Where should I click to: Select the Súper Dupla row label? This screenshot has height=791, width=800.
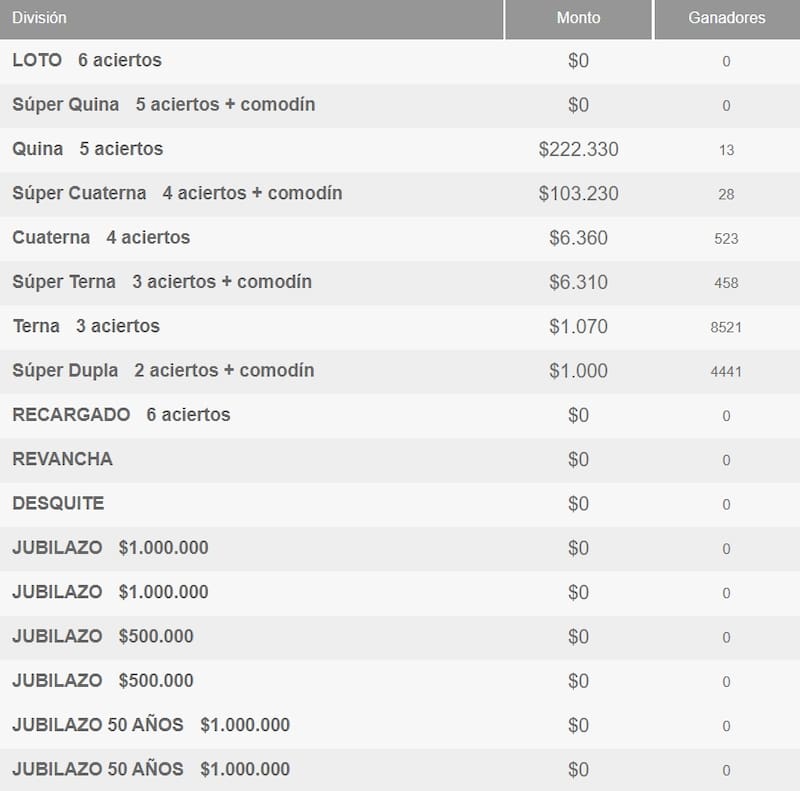[163, 370]
